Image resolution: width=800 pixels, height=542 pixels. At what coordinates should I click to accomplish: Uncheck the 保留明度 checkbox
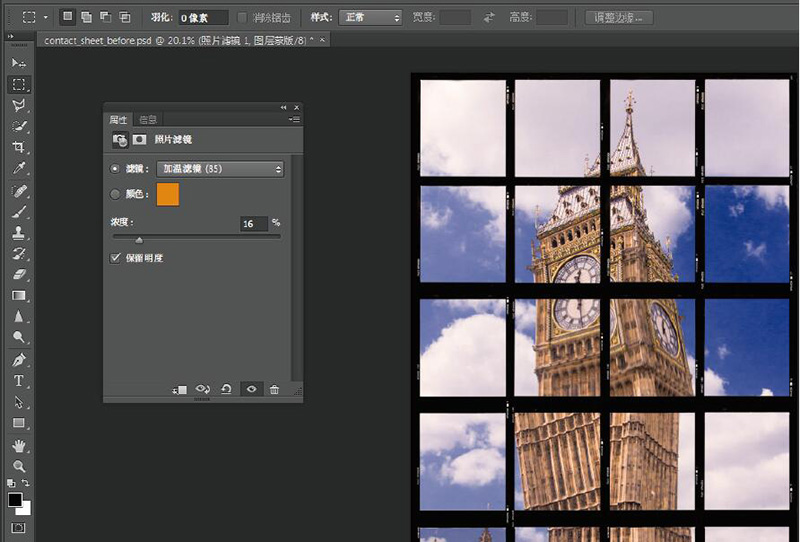[116, 258]
